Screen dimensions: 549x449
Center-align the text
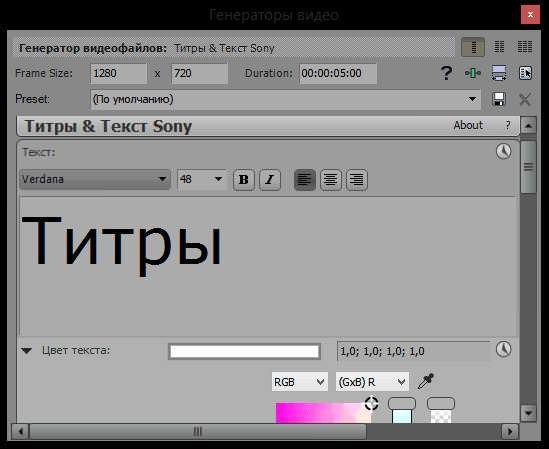[331, 180]
